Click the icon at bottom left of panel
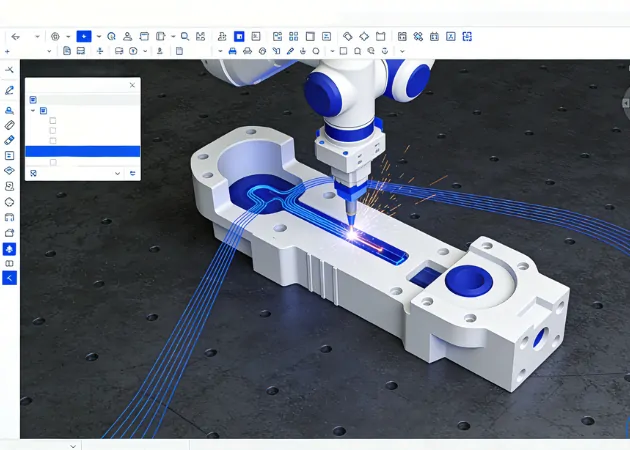The width and height of the screenshot is (630, 450). pos(33,173)
